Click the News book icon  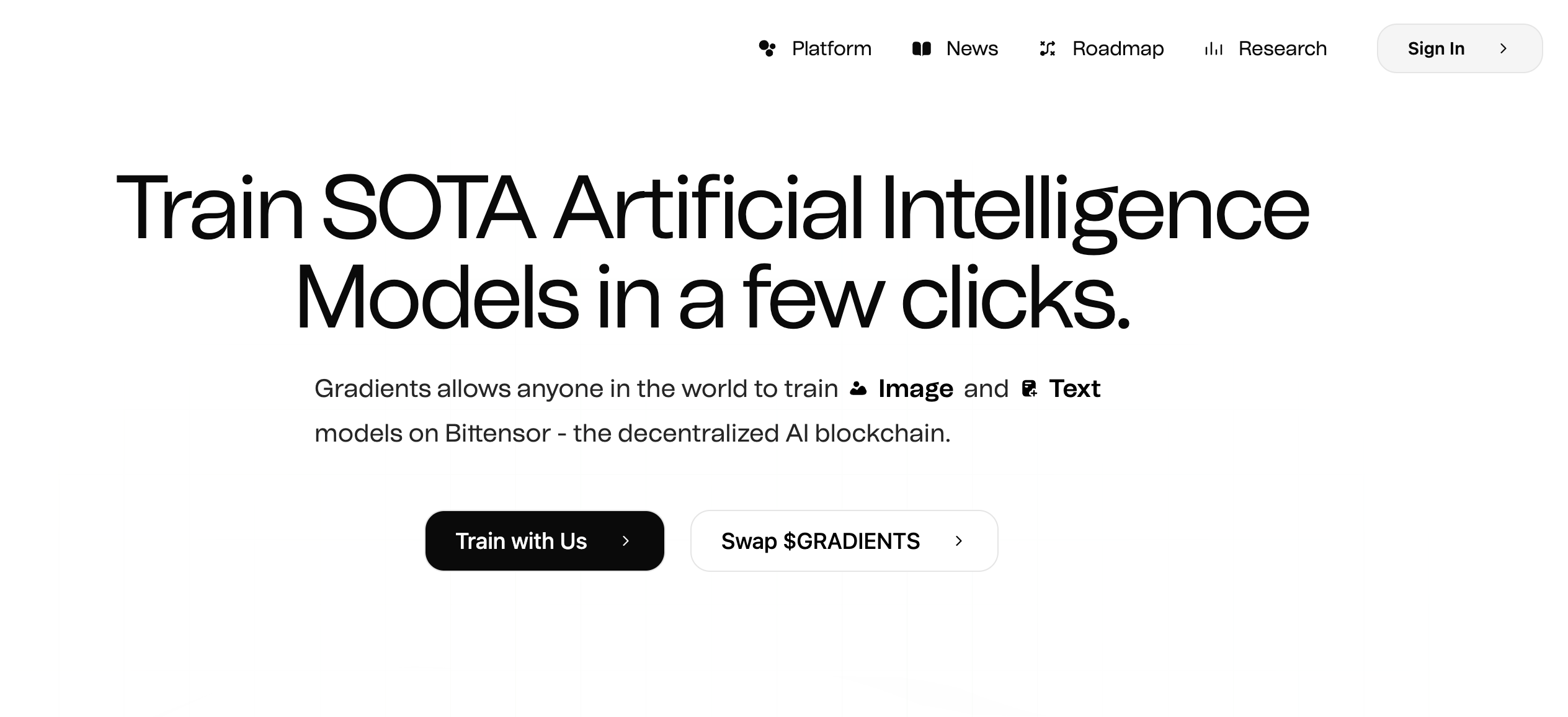pos(922,48)
